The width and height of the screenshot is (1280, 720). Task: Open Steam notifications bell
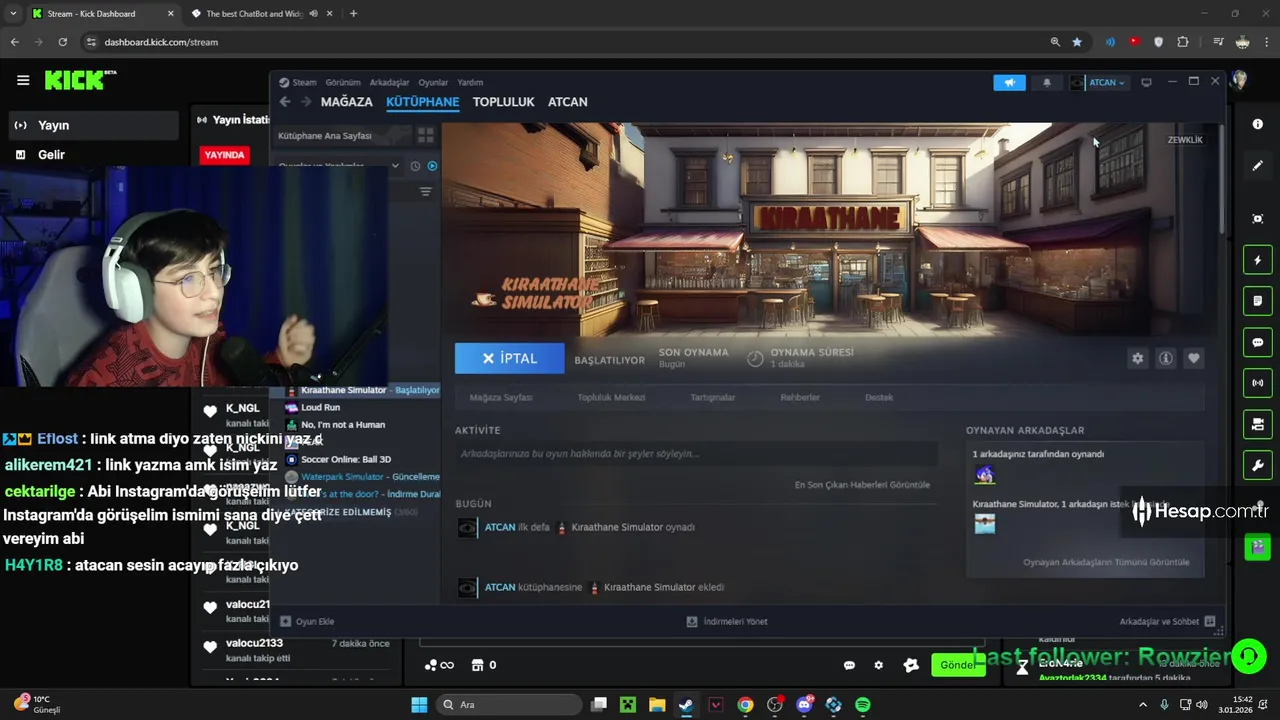pyautogui.click(x=1046, y=83)
